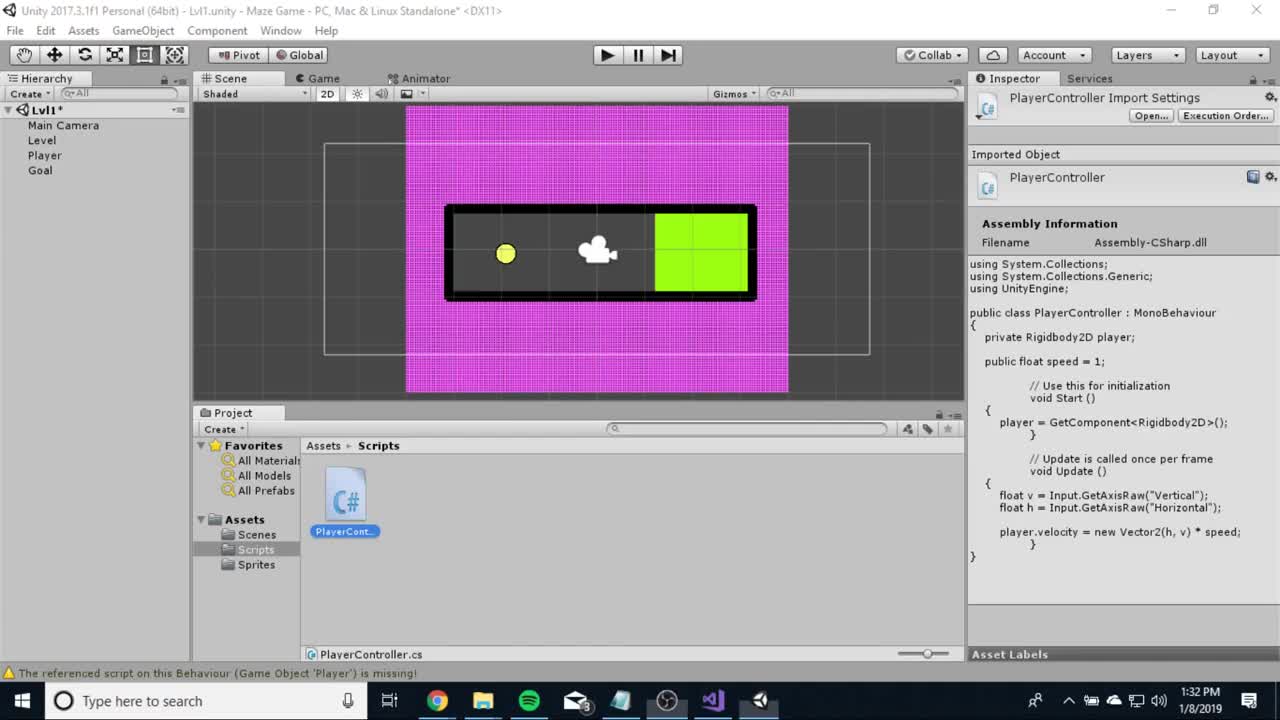This screenshot has width=1280, height=720.
Task: Switch to the Game tab
Action: (317, 78)
